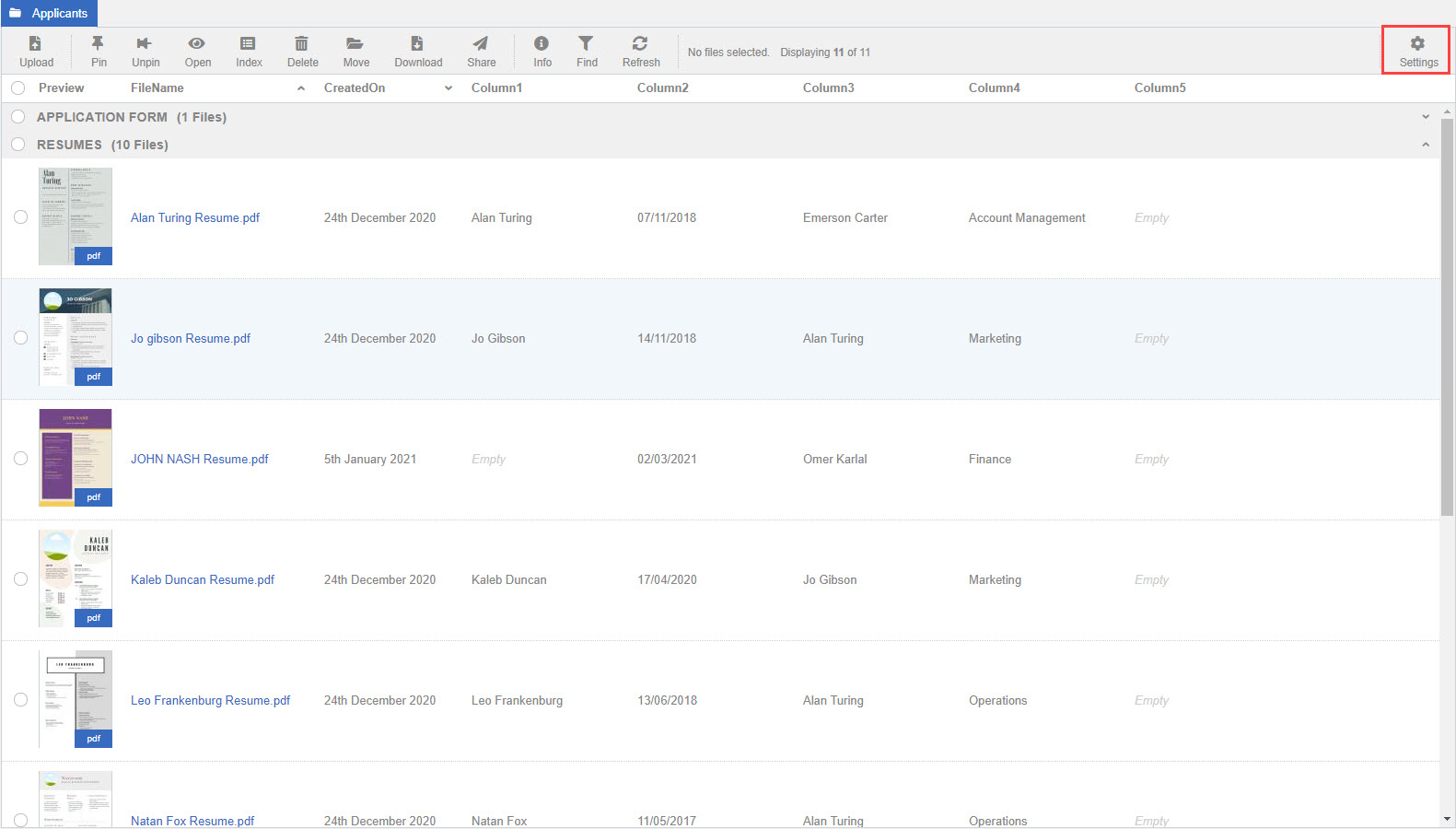Click the scrollbar up arrow
The width and height of the screenshot is (1456, 829).
tap(1448, 111)
